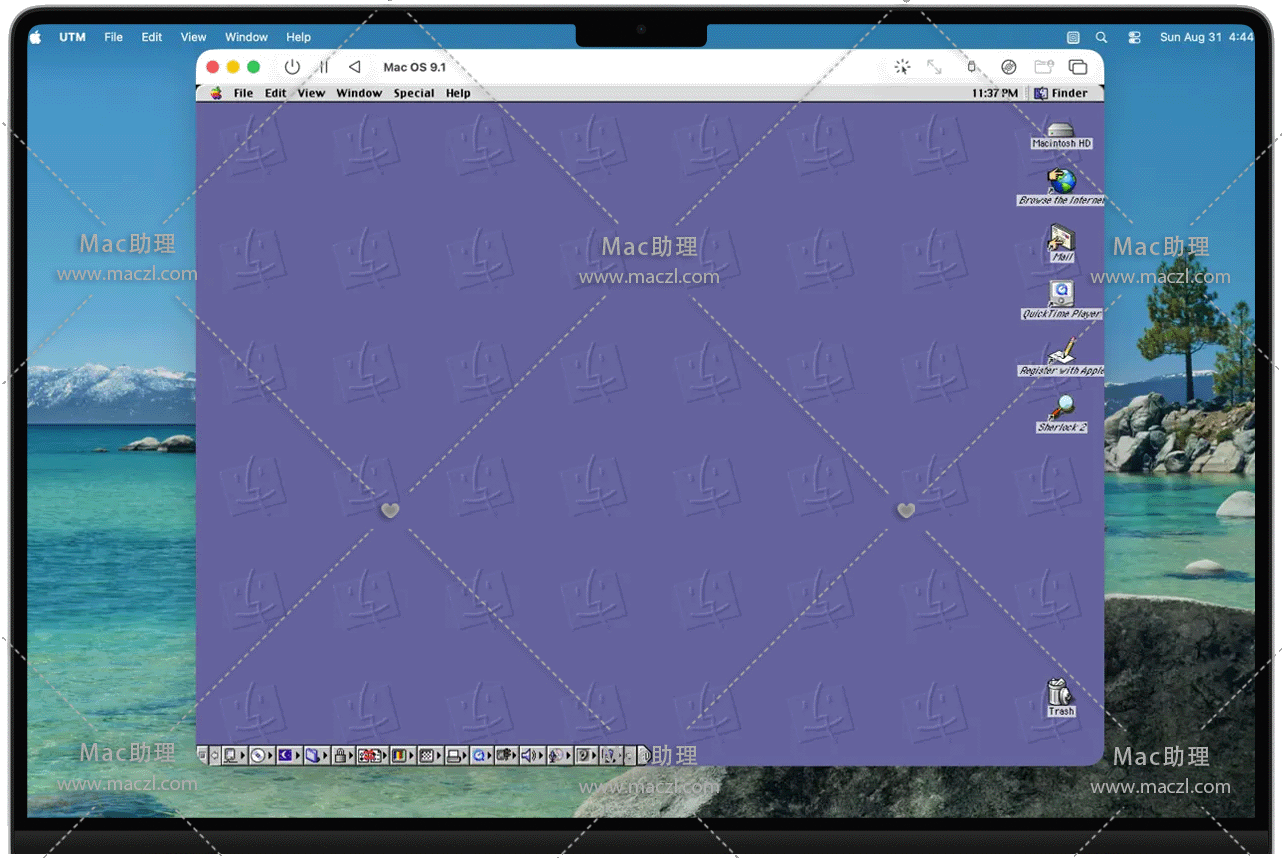
Task: Click the 11:37 PM menu bar clock
Action: tap(994, 93)
